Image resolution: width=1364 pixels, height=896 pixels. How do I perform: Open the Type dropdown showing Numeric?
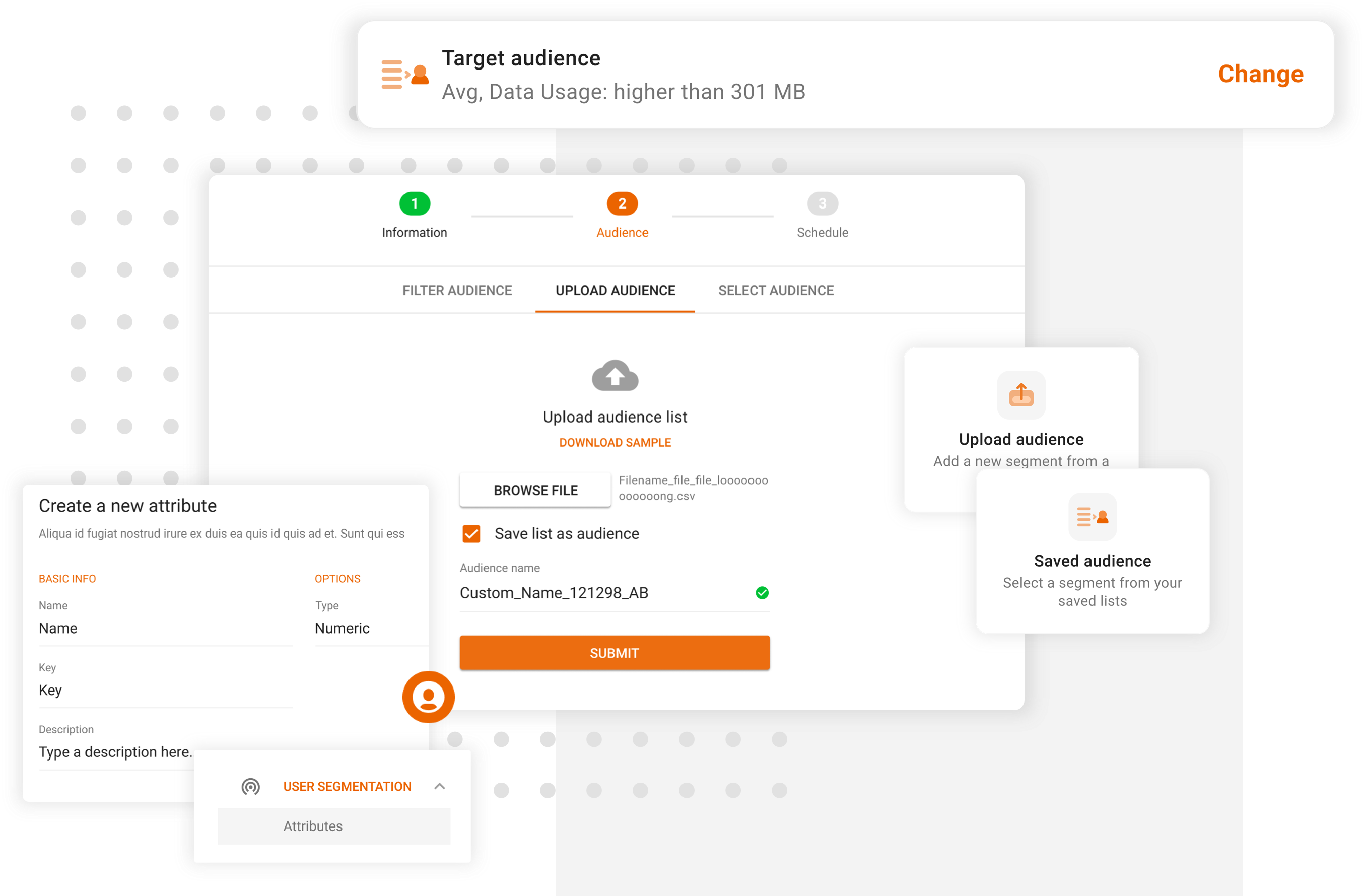(371, 629)
